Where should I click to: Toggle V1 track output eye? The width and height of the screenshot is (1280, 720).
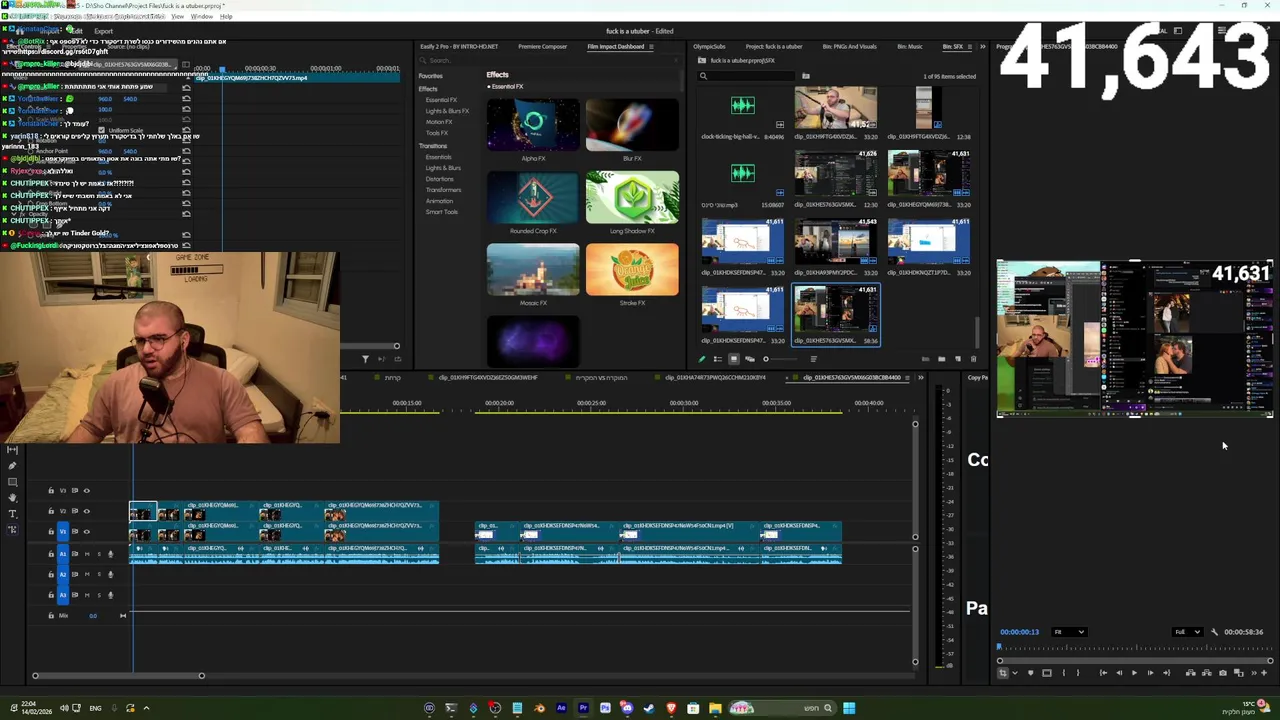pos(86,531)
